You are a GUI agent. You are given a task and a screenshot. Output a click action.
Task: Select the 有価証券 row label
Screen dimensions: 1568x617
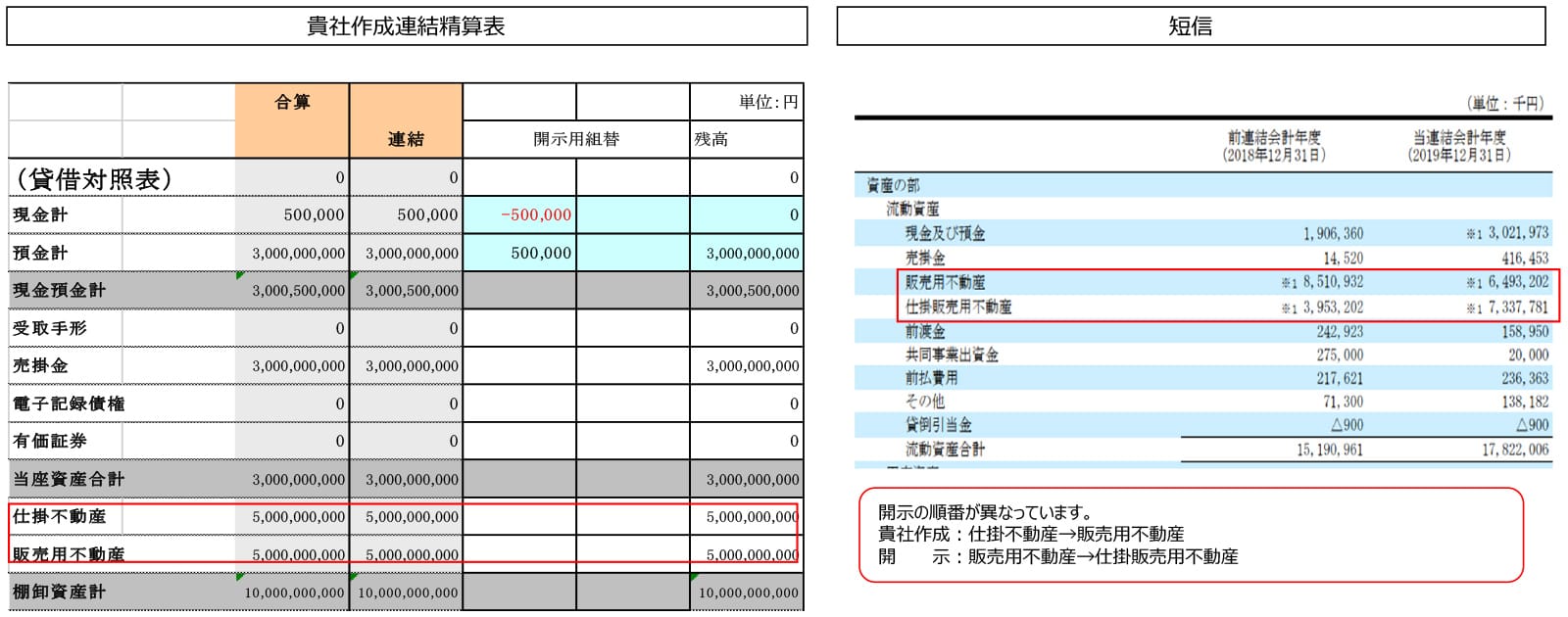point(50,441)
